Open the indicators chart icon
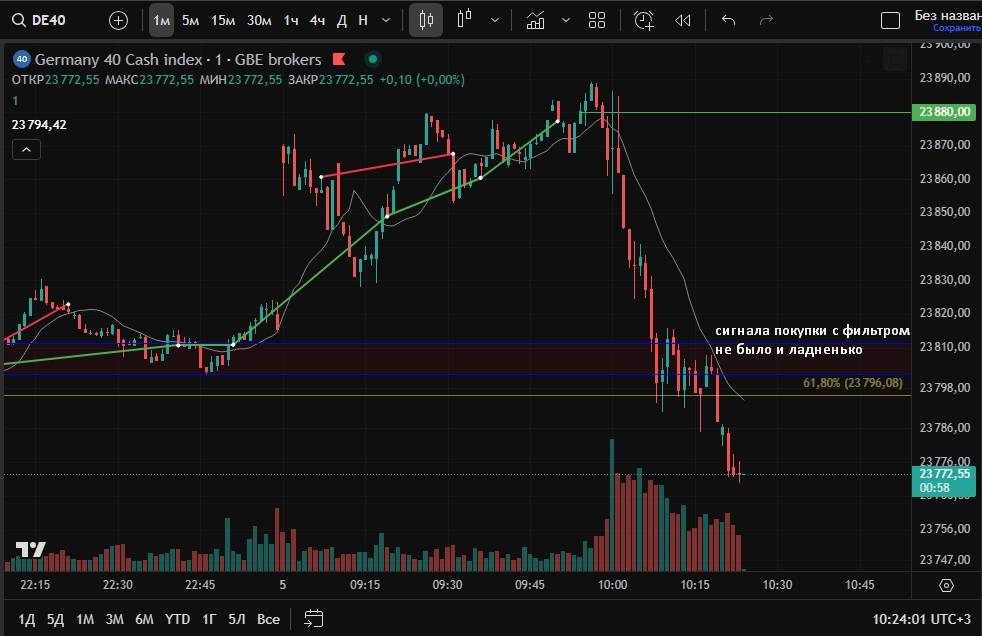The height and width of the screenshot is (636, 982). click(536, 20)
